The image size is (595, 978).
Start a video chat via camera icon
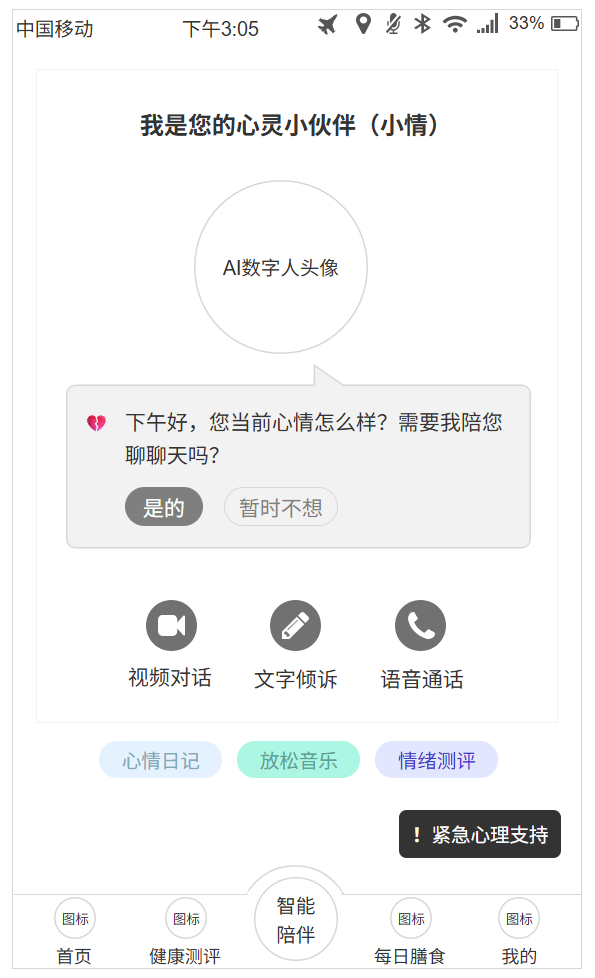pos(171,625)
